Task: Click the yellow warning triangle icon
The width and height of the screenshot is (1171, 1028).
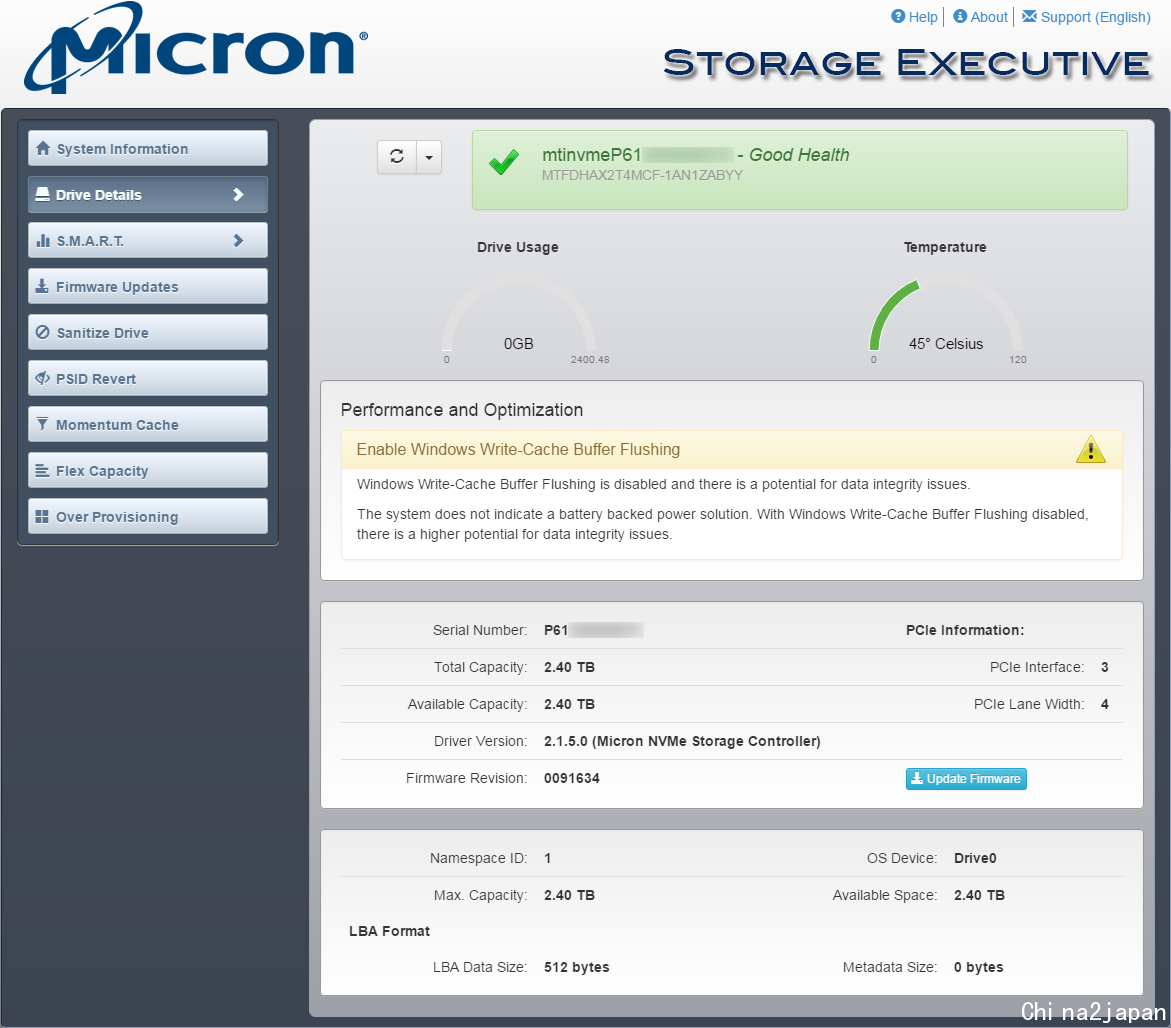Action: point(1090,449)
